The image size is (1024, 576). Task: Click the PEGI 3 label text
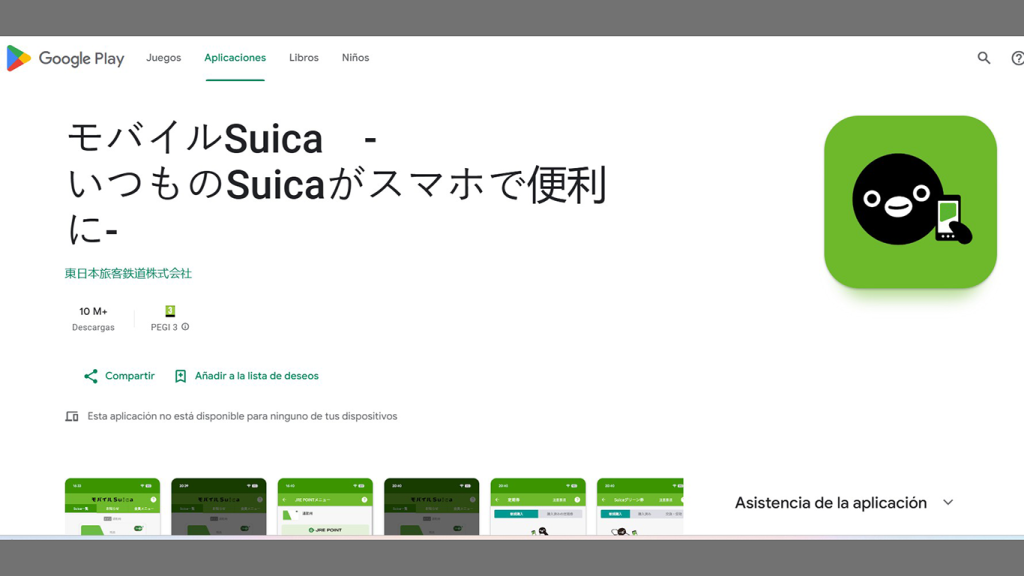[164, 327]
